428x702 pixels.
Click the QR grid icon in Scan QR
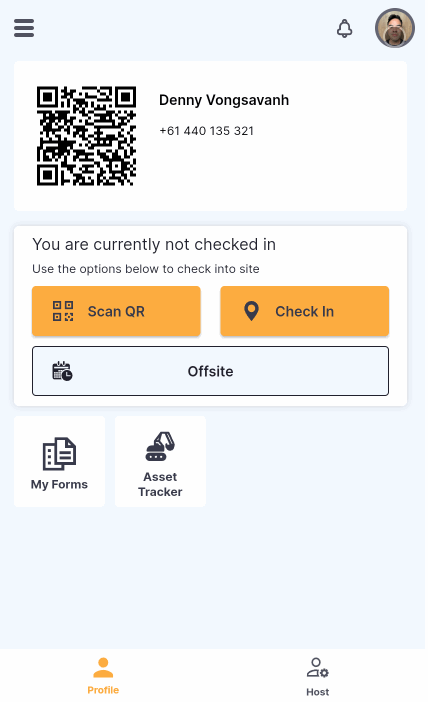tap(63, 311)
